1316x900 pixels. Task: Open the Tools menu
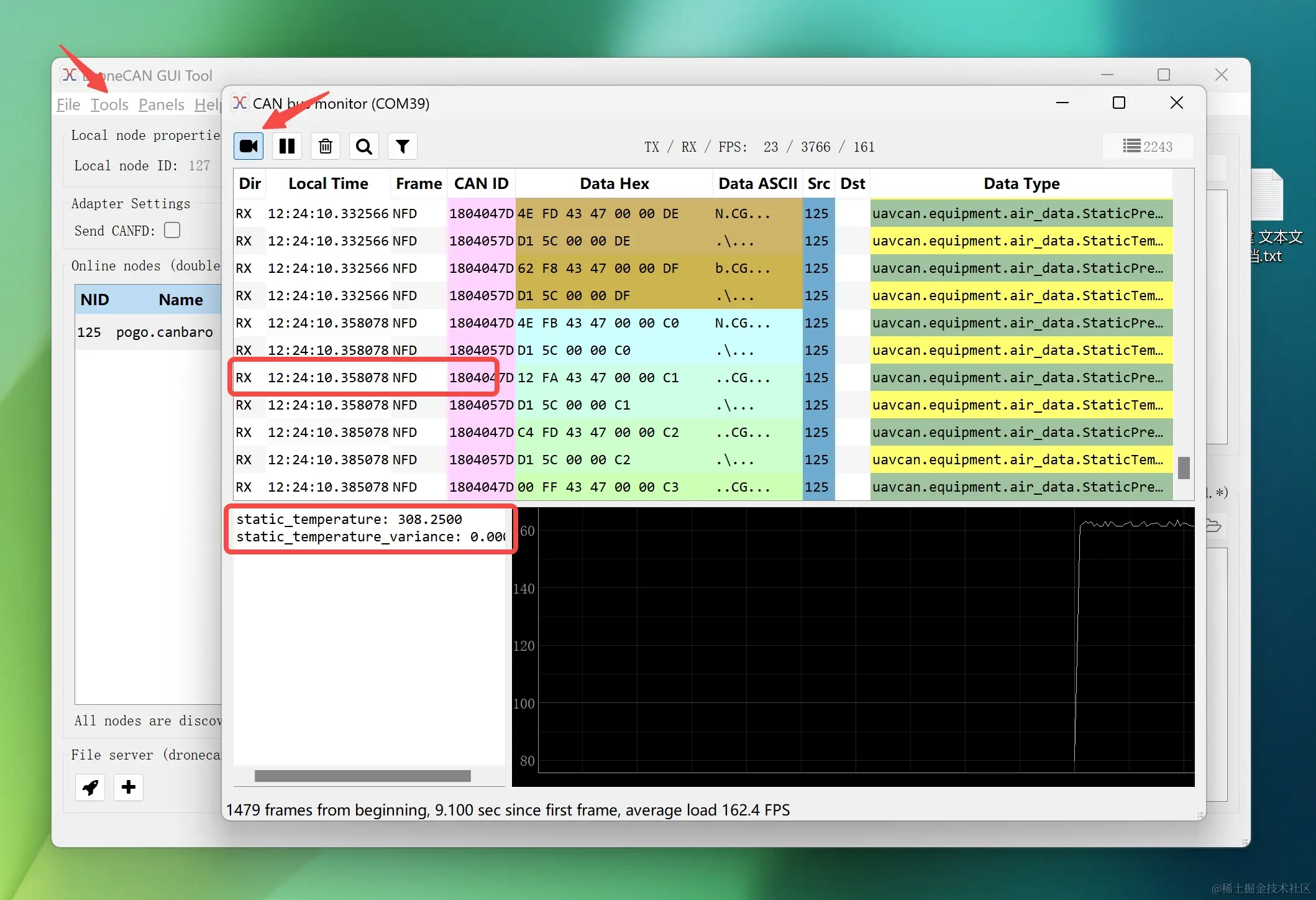coord(109,104)
